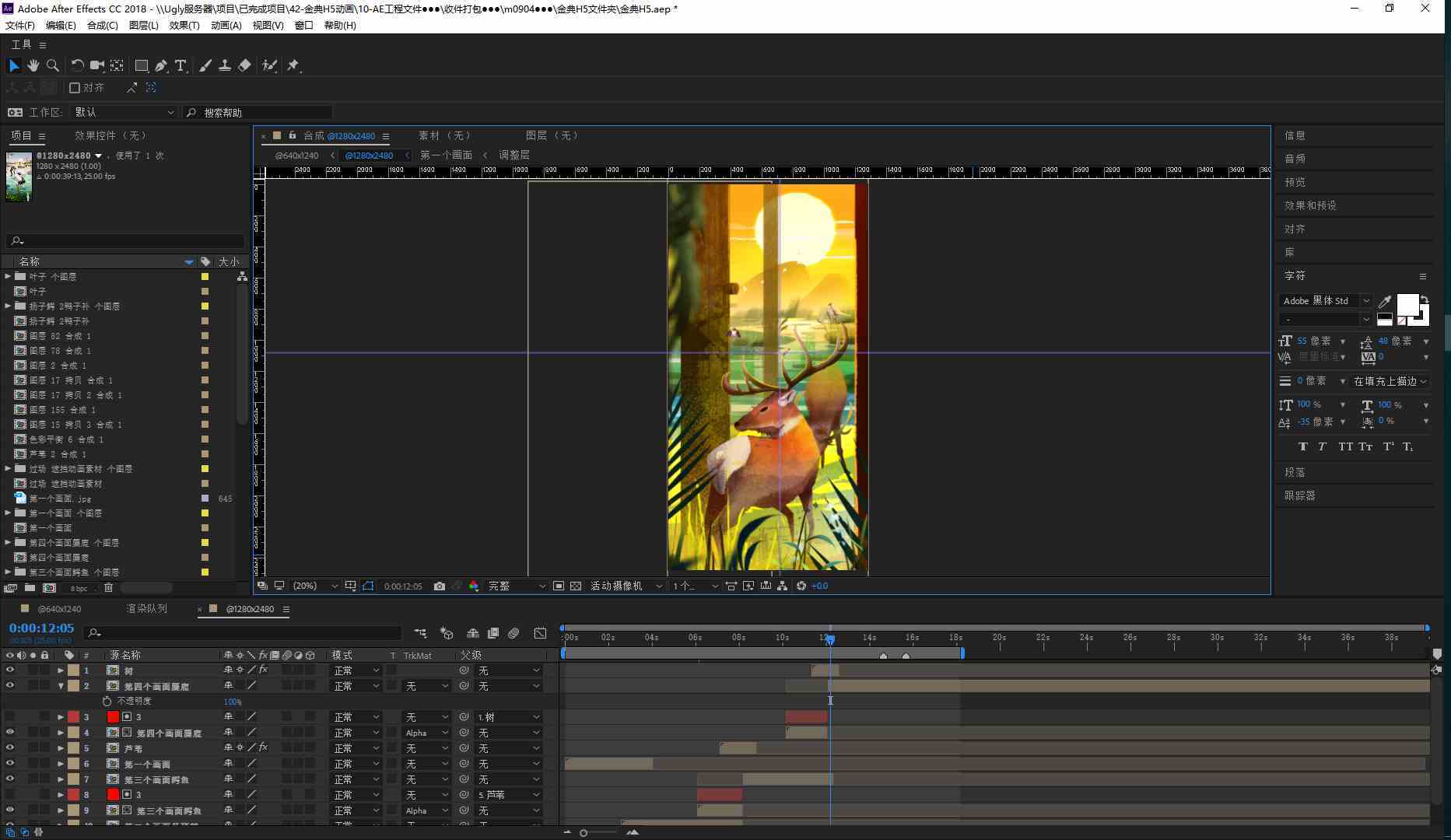Click the Graph Editor icon in timeline
Screen dimensions: 1451x840
(x=540, y=634)
